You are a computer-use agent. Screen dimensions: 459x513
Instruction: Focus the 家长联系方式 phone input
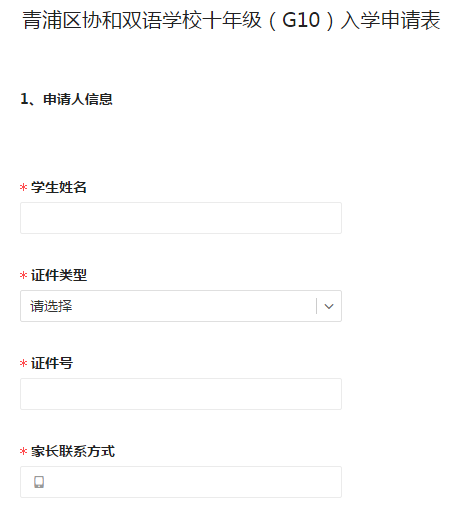coord(181,482)
